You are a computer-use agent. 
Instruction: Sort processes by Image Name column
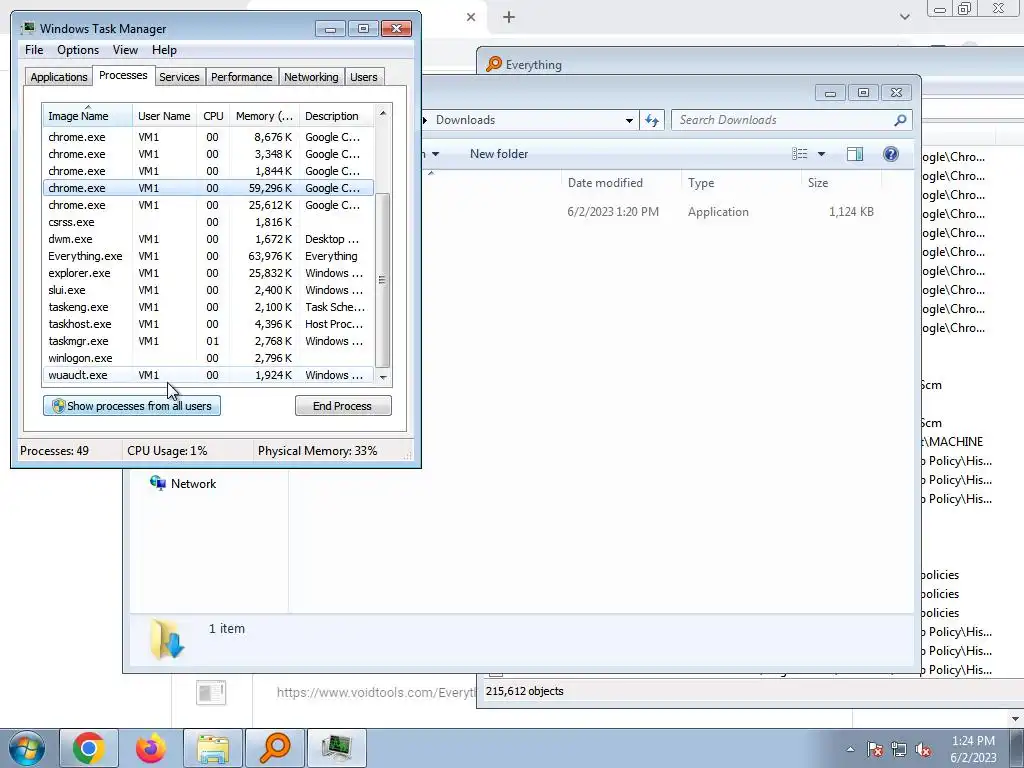(x=88, y=116)
